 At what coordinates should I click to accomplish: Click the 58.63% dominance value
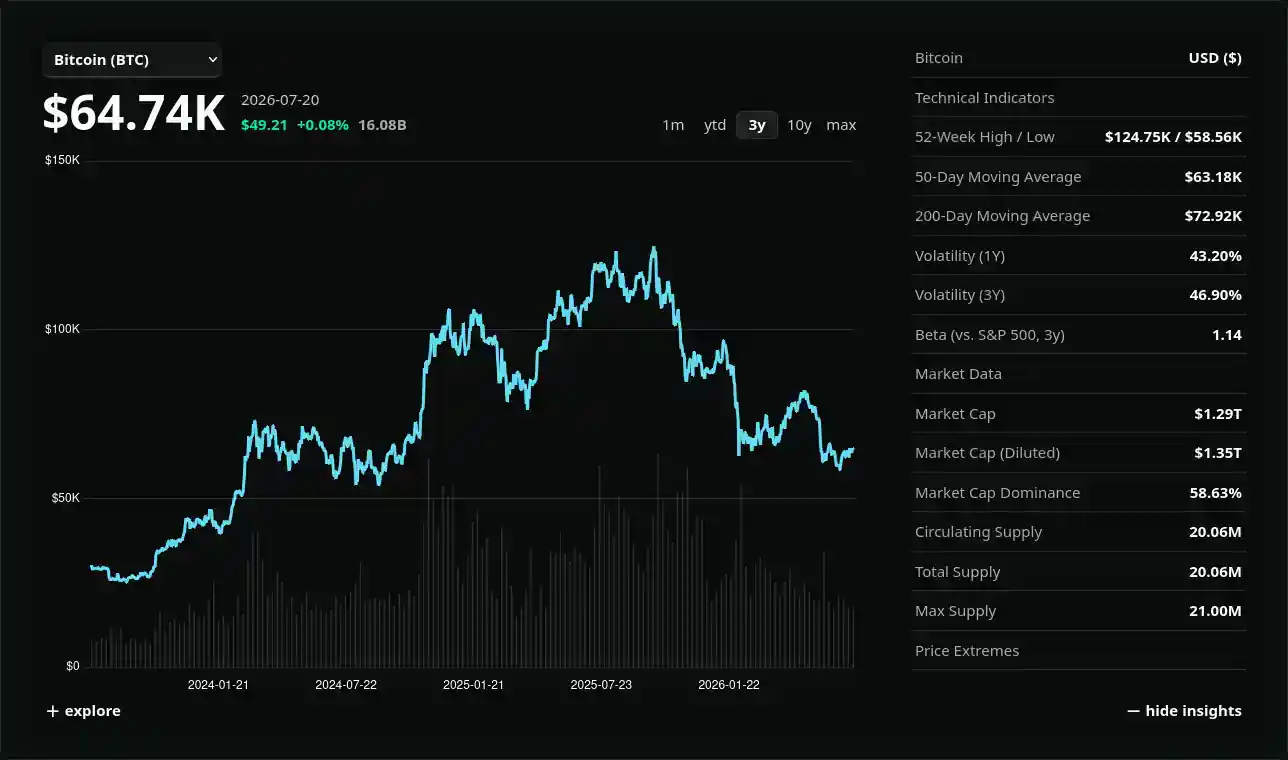(x=1216, y=493)
